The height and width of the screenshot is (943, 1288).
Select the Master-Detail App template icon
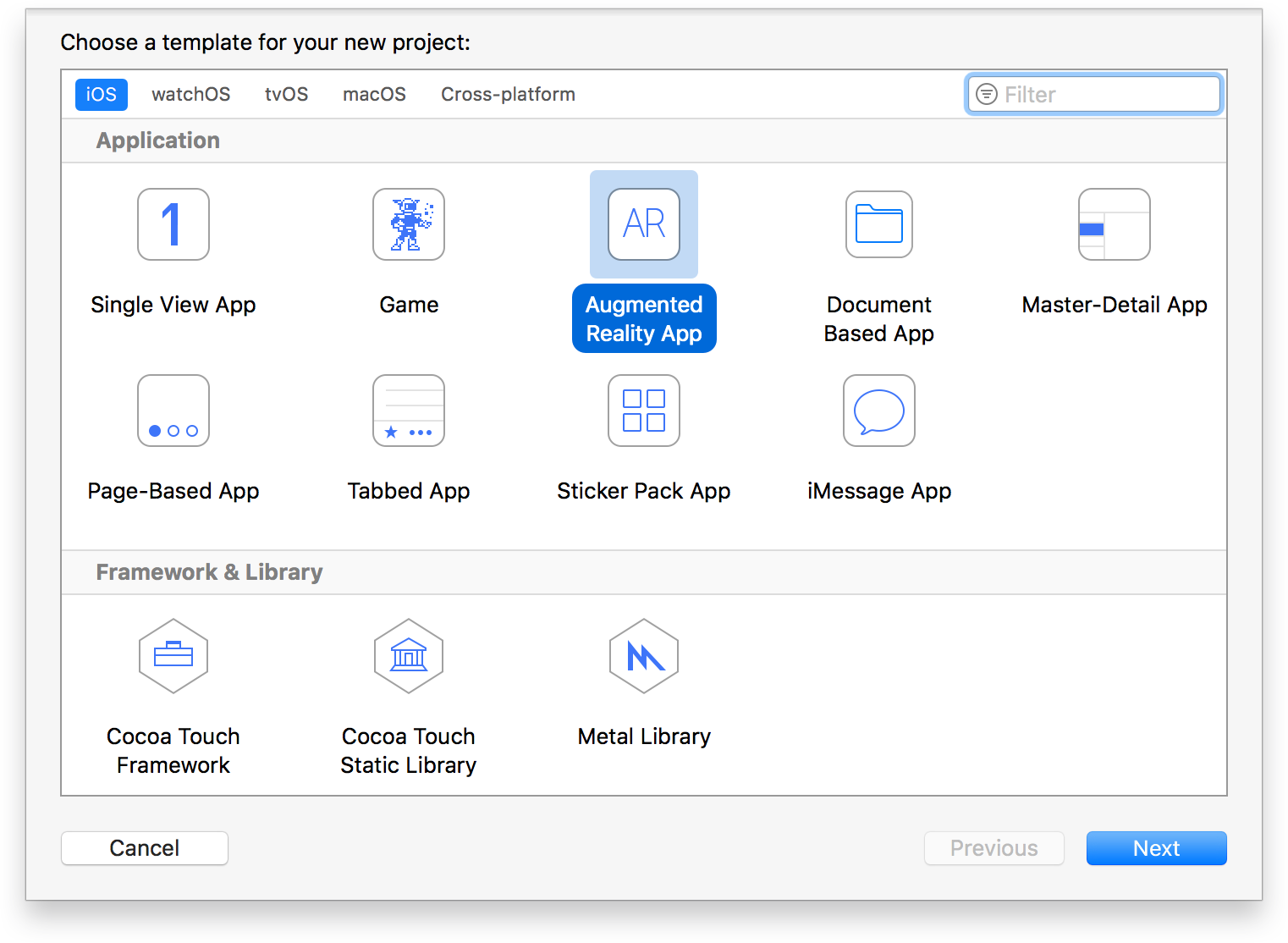click(1115, 224)
